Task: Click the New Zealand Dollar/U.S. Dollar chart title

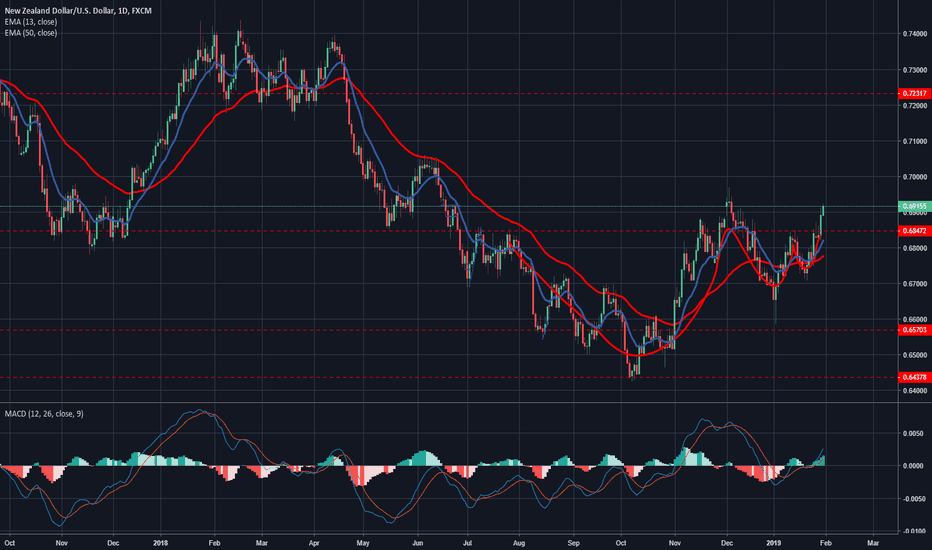Action: coord(78,11)
